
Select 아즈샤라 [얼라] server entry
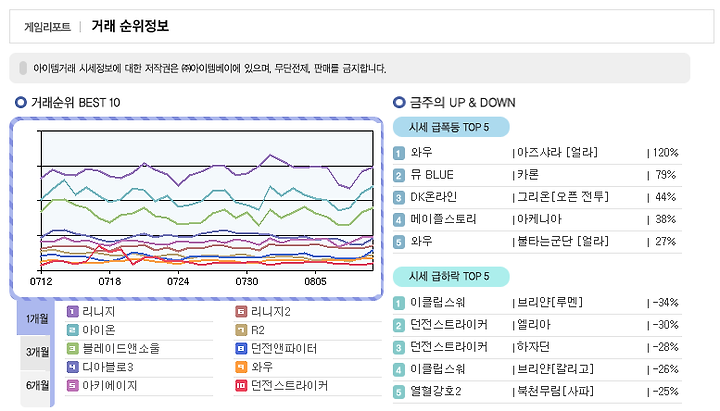(x=557, y=152)
